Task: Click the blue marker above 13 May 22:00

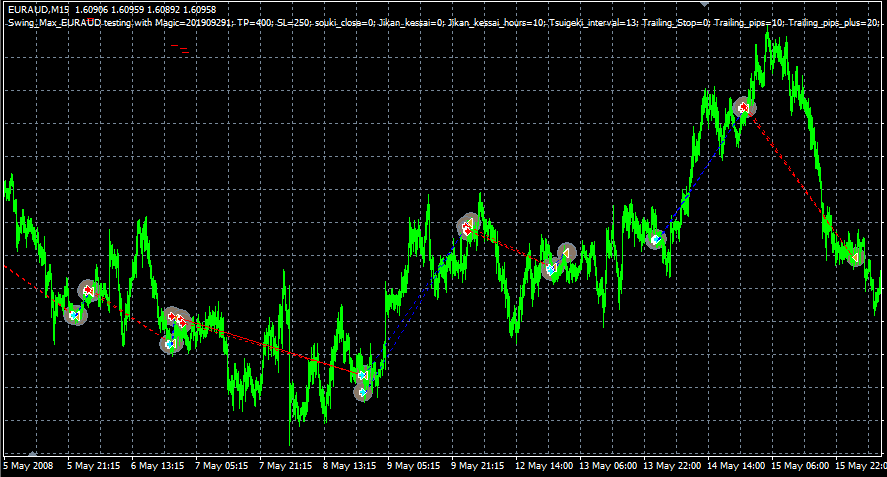Action: [656, 240]
